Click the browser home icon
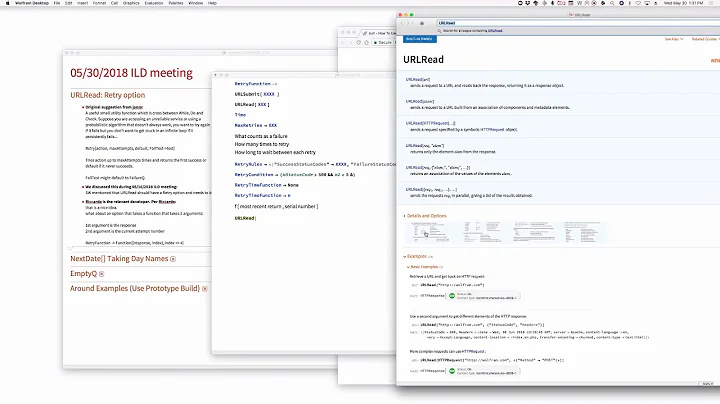This screenshot has width=720, height=404. pos(366,42)
